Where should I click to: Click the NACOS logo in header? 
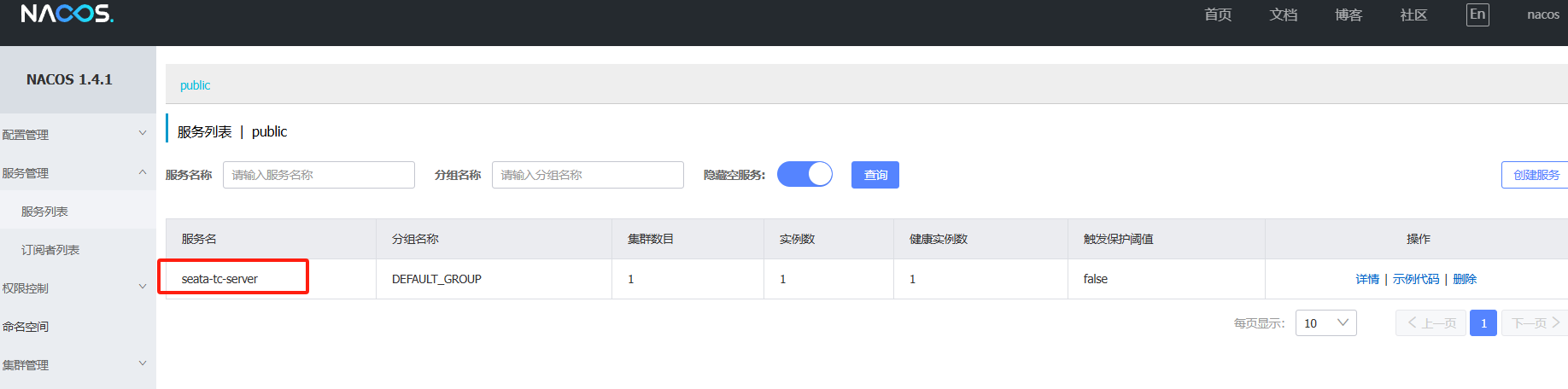click(67, 15)
